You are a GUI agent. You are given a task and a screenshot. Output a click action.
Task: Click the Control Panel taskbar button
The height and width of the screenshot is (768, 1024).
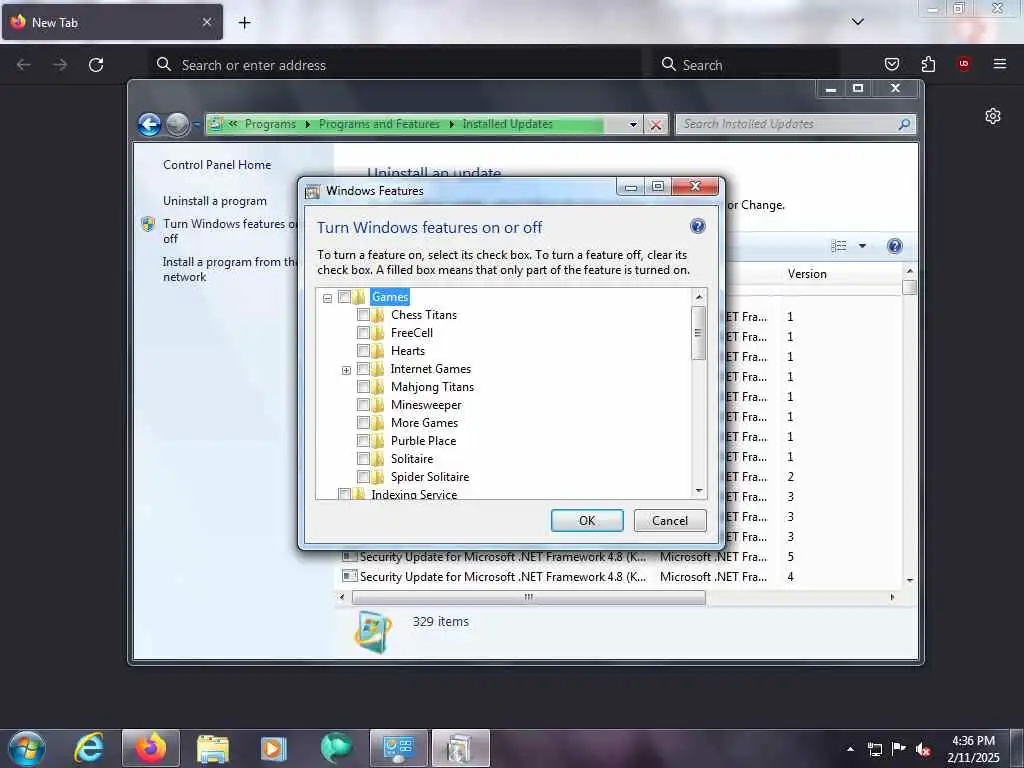pos(398,748)
